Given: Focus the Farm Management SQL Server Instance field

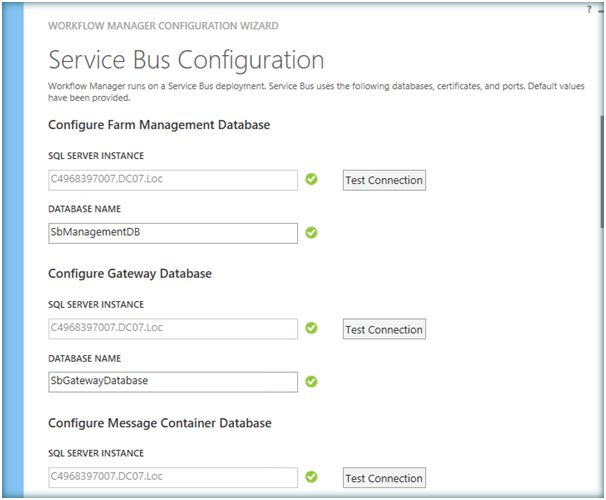Looking at the screenshot, I should (x=173, y=180).
